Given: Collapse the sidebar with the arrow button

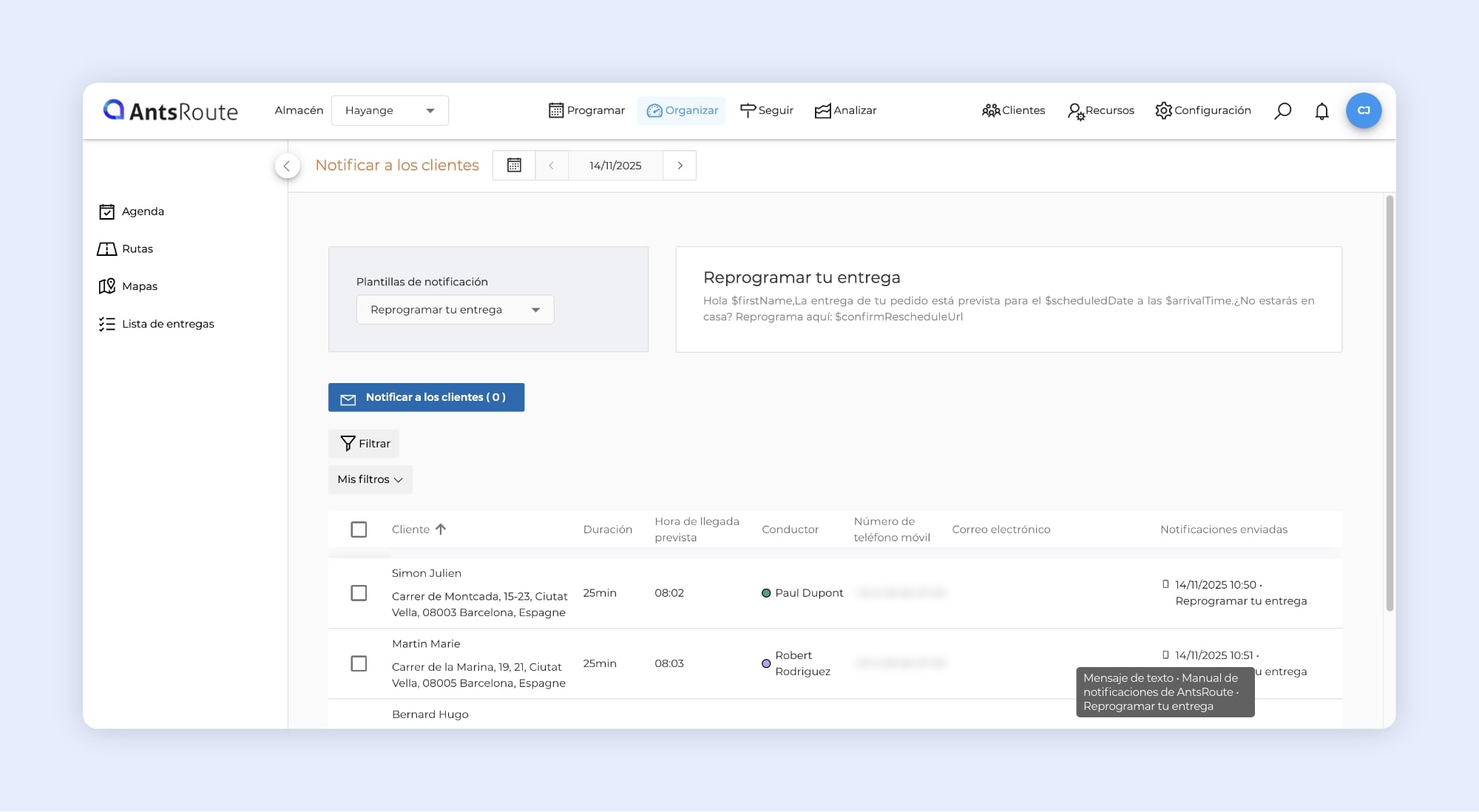Looking at the screenshot, I should tap(287, 166).
